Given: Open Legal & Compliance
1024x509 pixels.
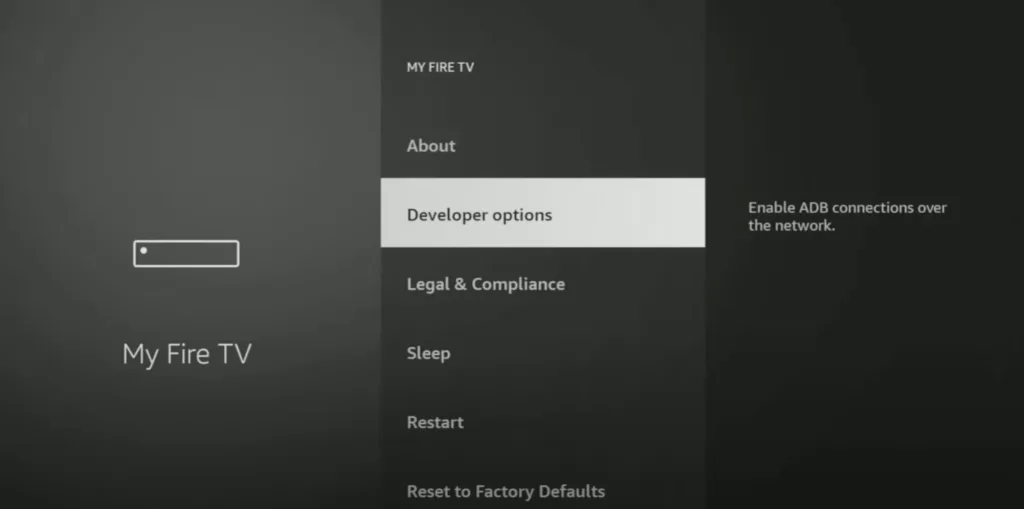Looking at the screenshot, I should (543, 284).
